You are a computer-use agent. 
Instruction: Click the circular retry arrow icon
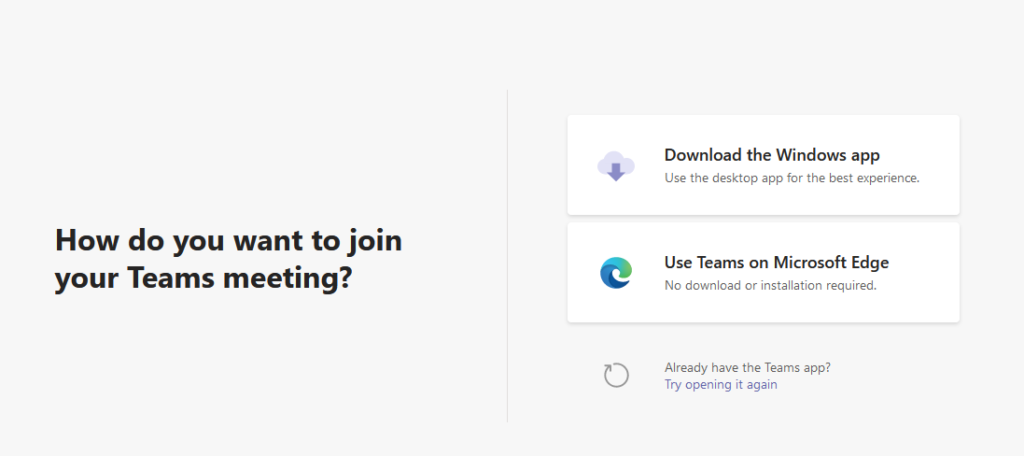tap(616, 376)
